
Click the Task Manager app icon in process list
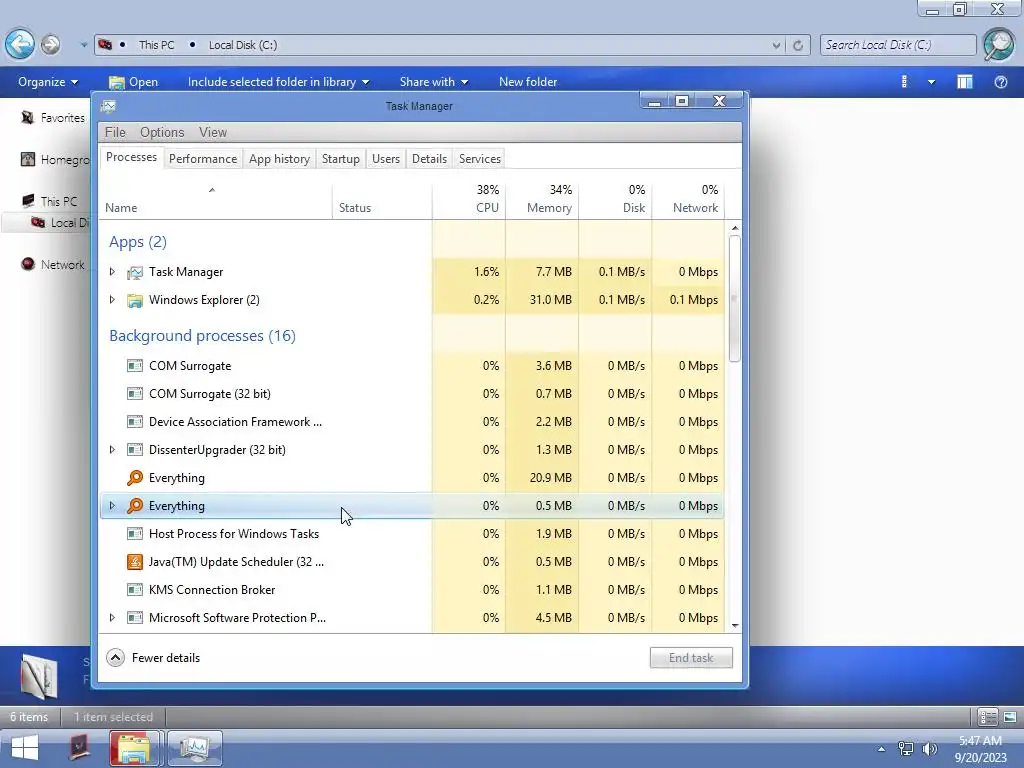pos(135,272)
